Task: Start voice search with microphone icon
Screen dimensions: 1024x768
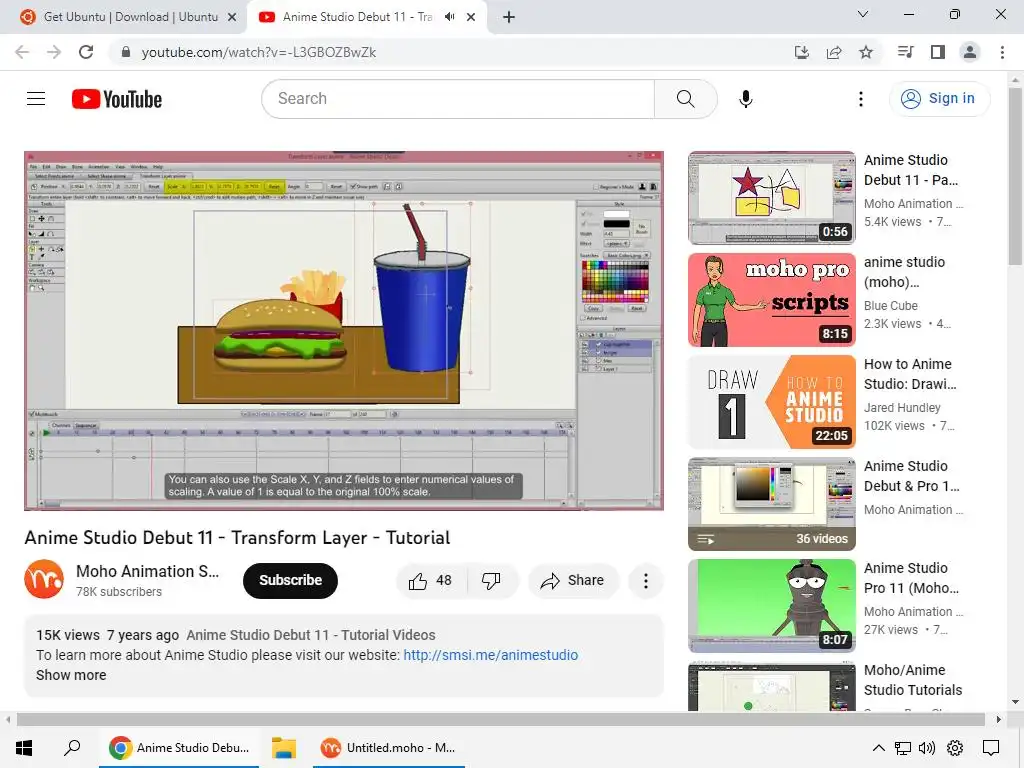Action: 745,99
